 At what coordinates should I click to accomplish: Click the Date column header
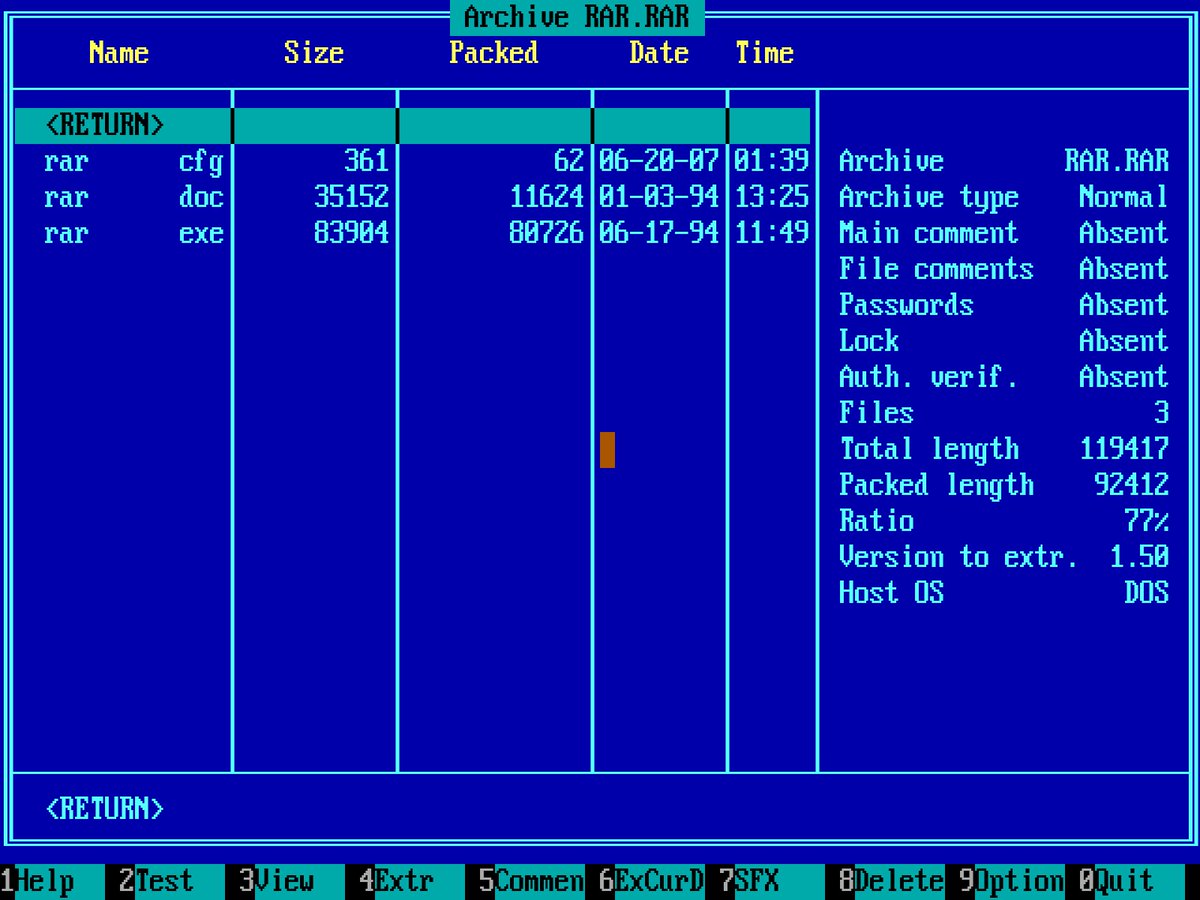pyautogui.click(x=659, y=53)
